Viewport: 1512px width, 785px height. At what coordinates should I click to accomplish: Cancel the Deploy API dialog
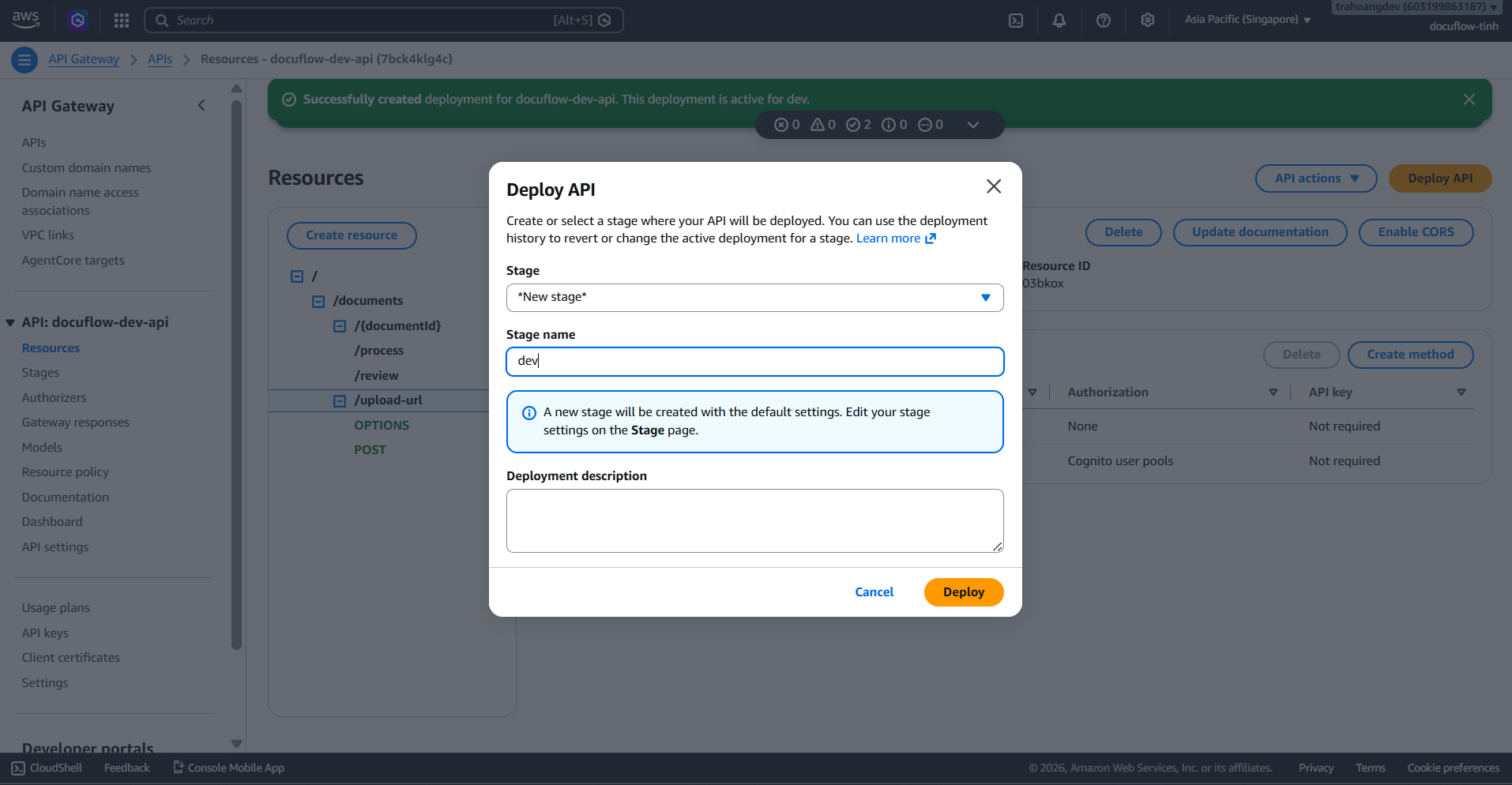click(x=874, y=592)
